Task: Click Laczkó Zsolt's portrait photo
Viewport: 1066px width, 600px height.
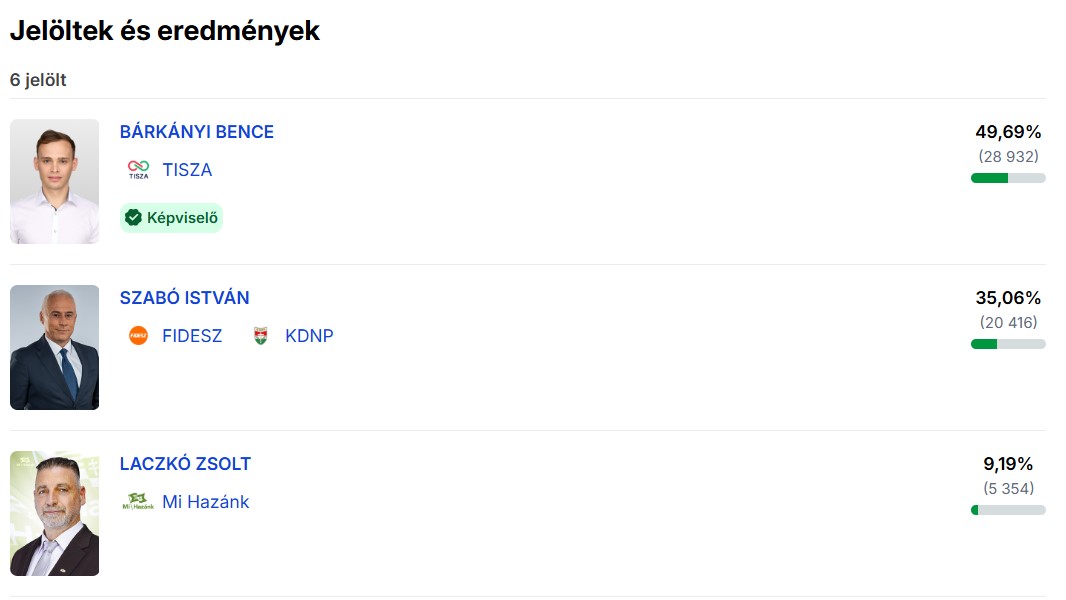Action: coord(55,513)
